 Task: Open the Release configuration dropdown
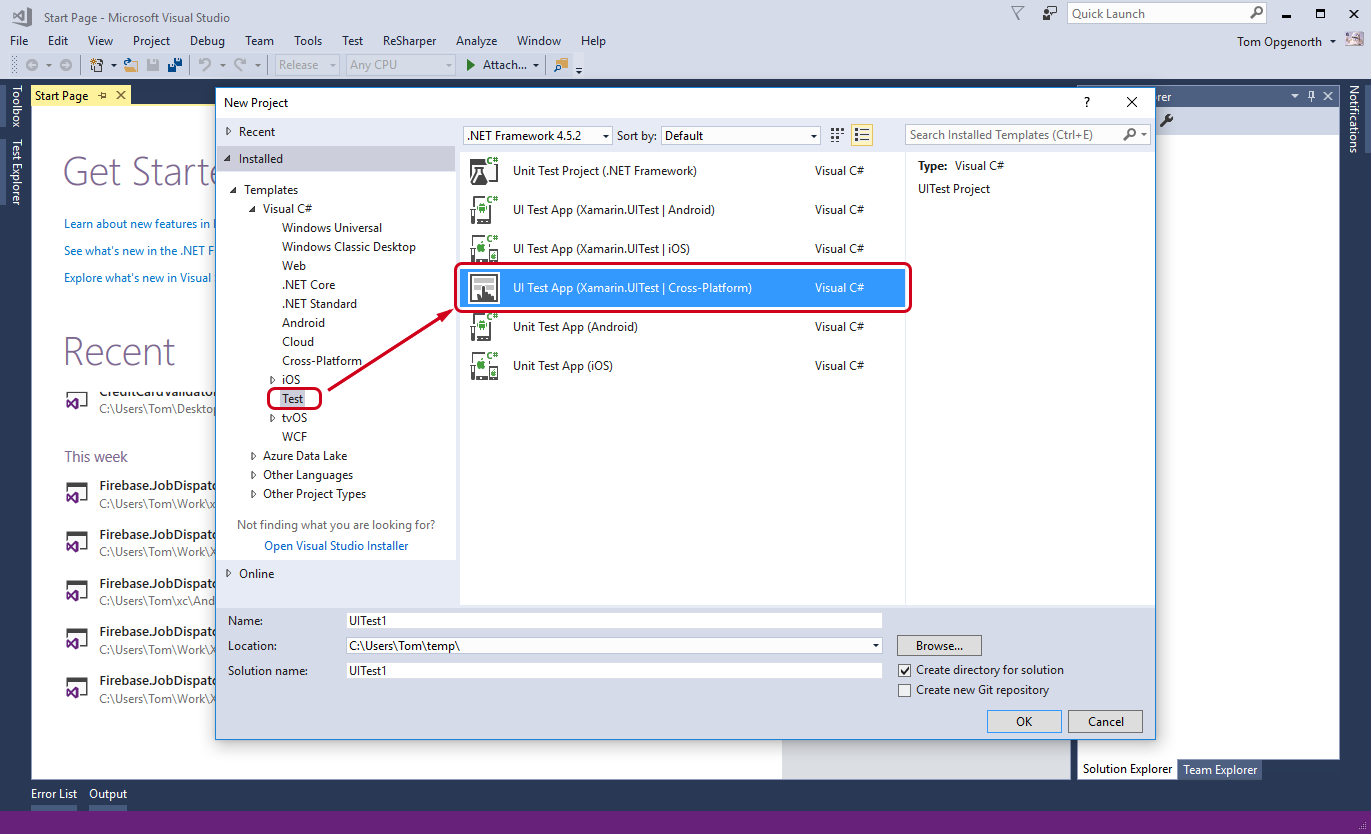pos(308,65)
